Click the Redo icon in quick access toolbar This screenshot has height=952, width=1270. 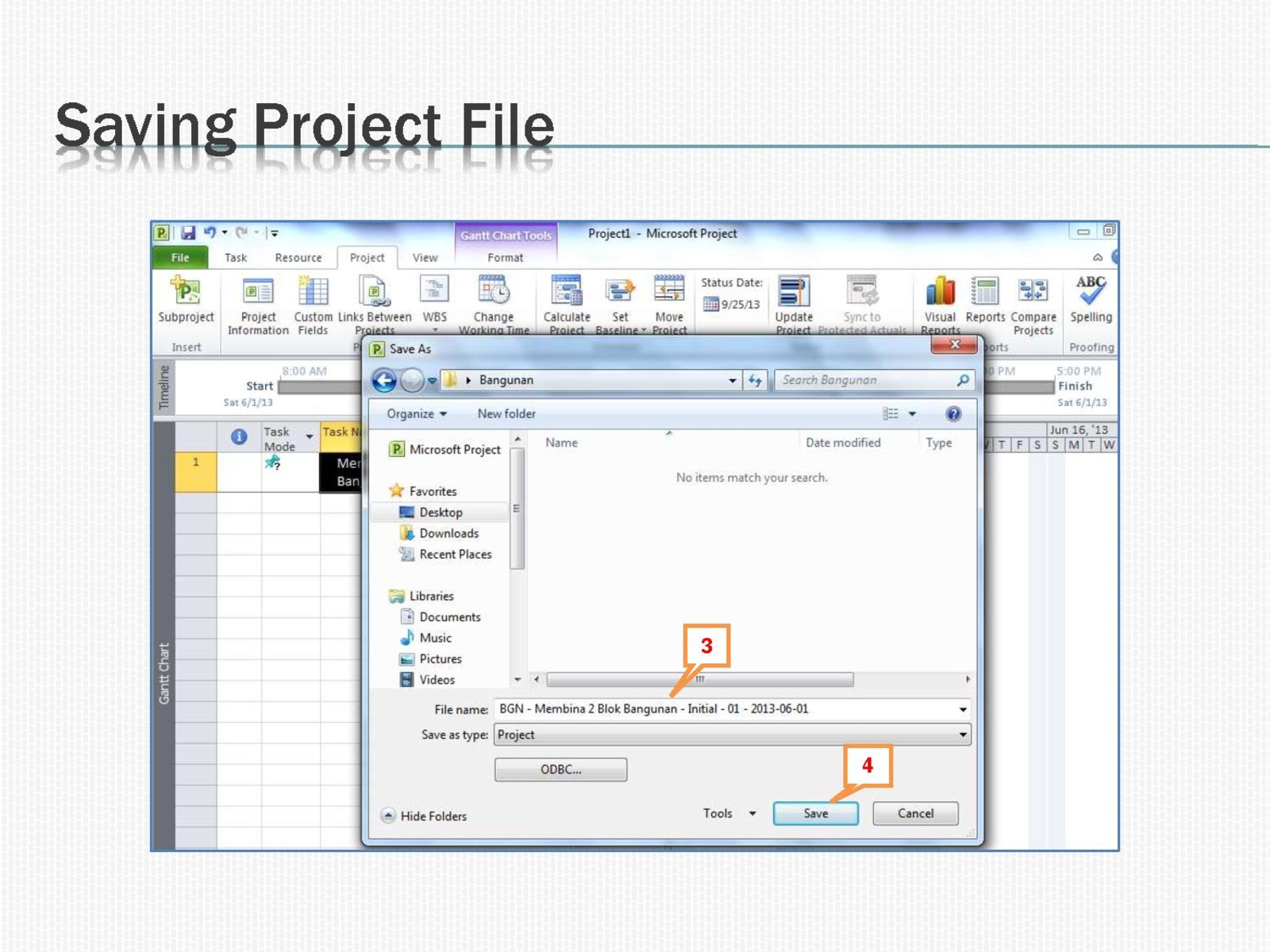241,232
